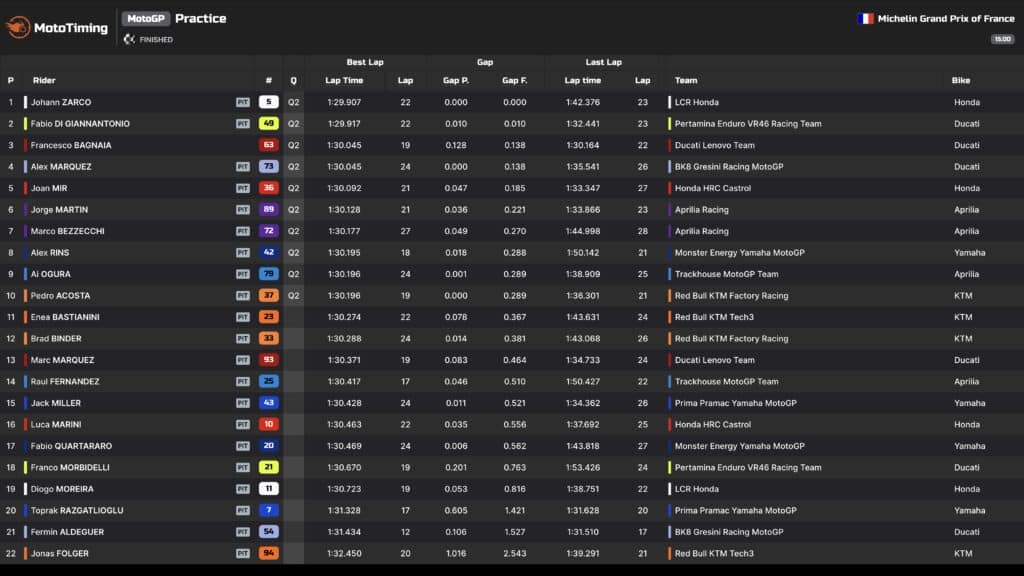The height and width of the screenshot is (576, 1024).
Task: Click last lap time 1:53.426
Action: [583, 468]
